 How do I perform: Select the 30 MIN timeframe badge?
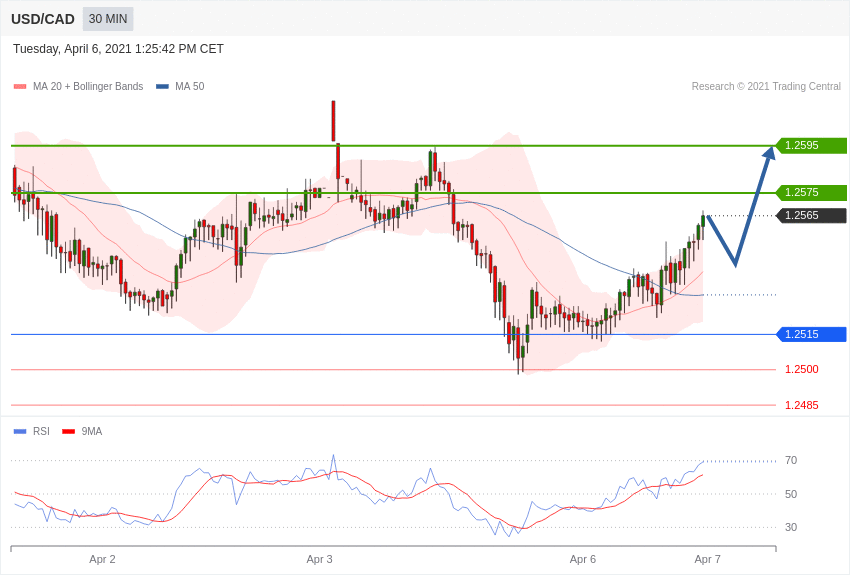tap(108, 19)
